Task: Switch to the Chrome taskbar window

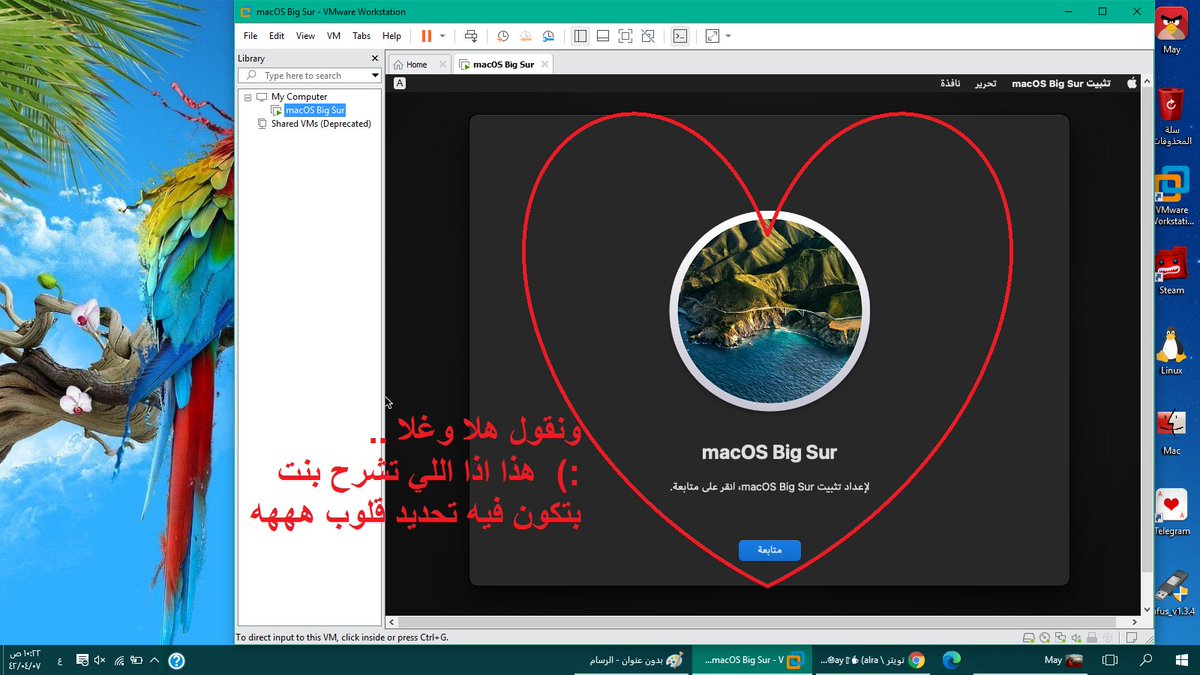Action: tap(874, 660)
